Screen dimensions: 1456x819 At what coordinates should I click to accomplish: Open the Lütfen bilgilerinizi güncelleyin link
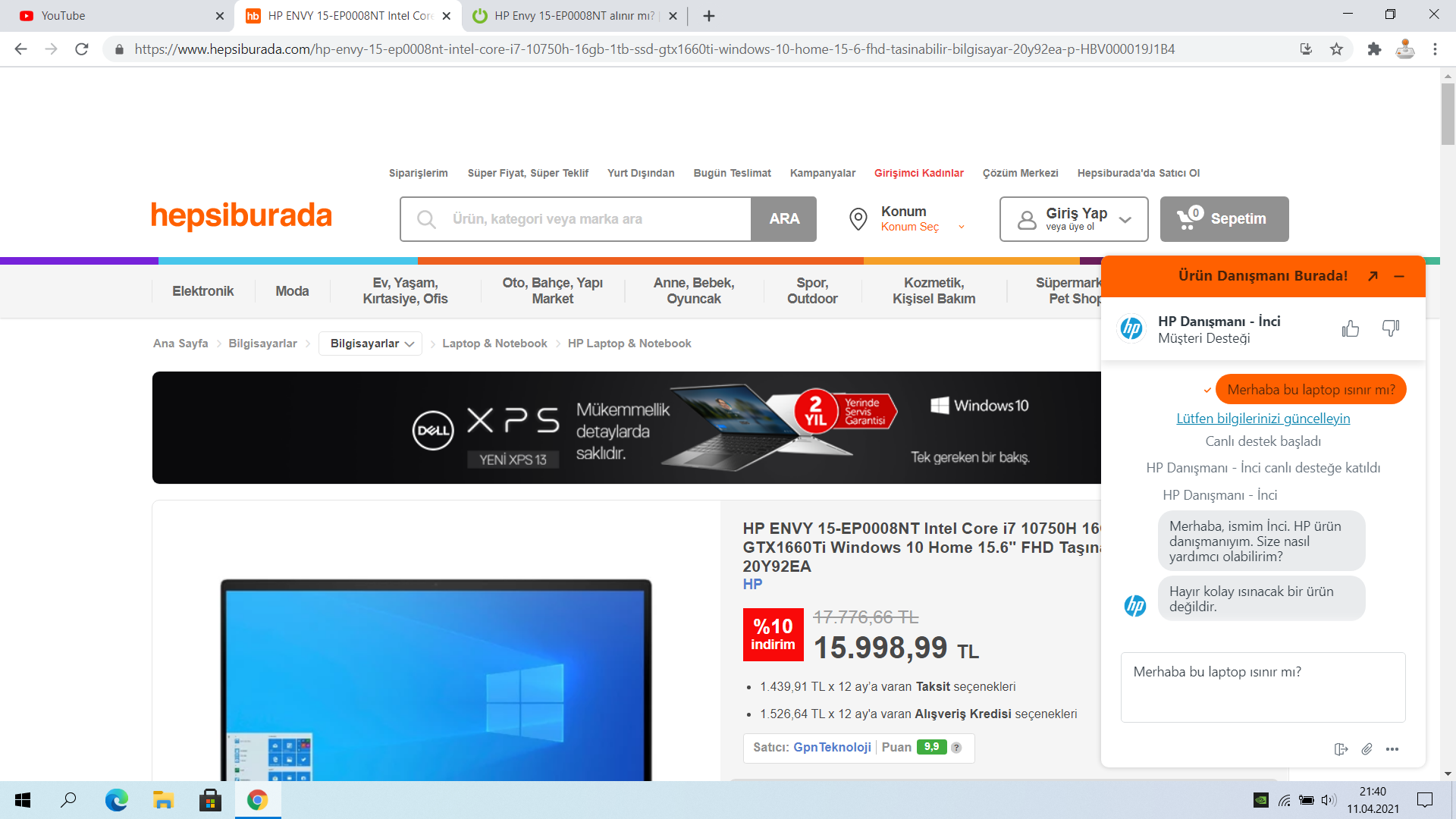click(1263, 419)
